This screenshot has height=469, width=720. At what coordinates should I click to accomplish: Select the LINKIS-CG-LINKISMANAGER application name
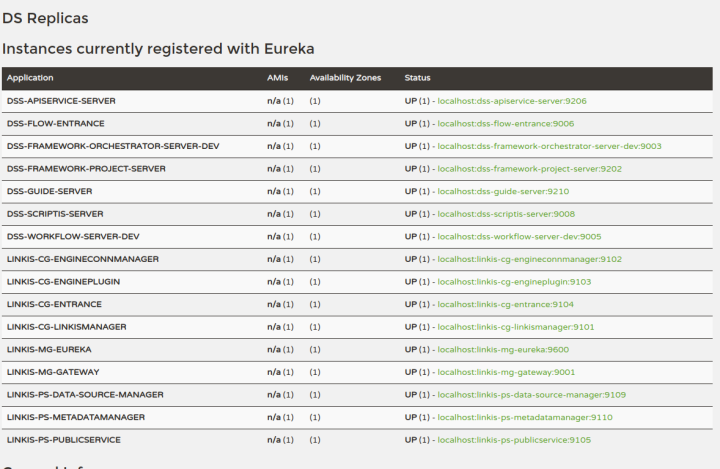(x=67, y=327)
